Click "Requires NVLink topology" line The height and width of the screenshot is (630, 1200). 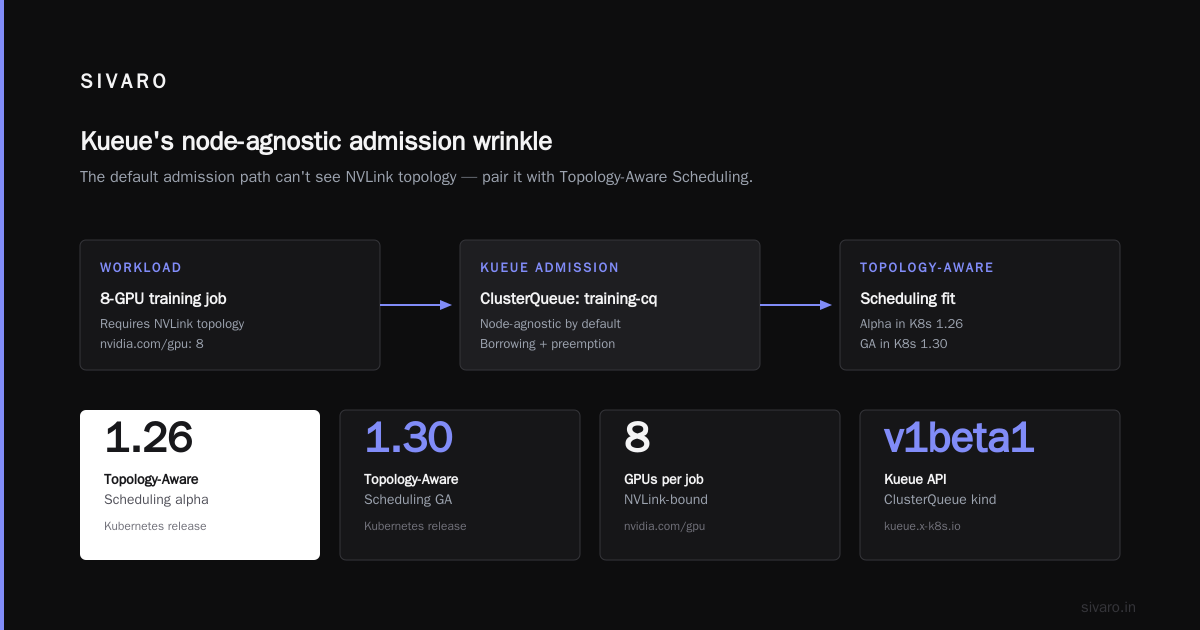tap(172, 324)
